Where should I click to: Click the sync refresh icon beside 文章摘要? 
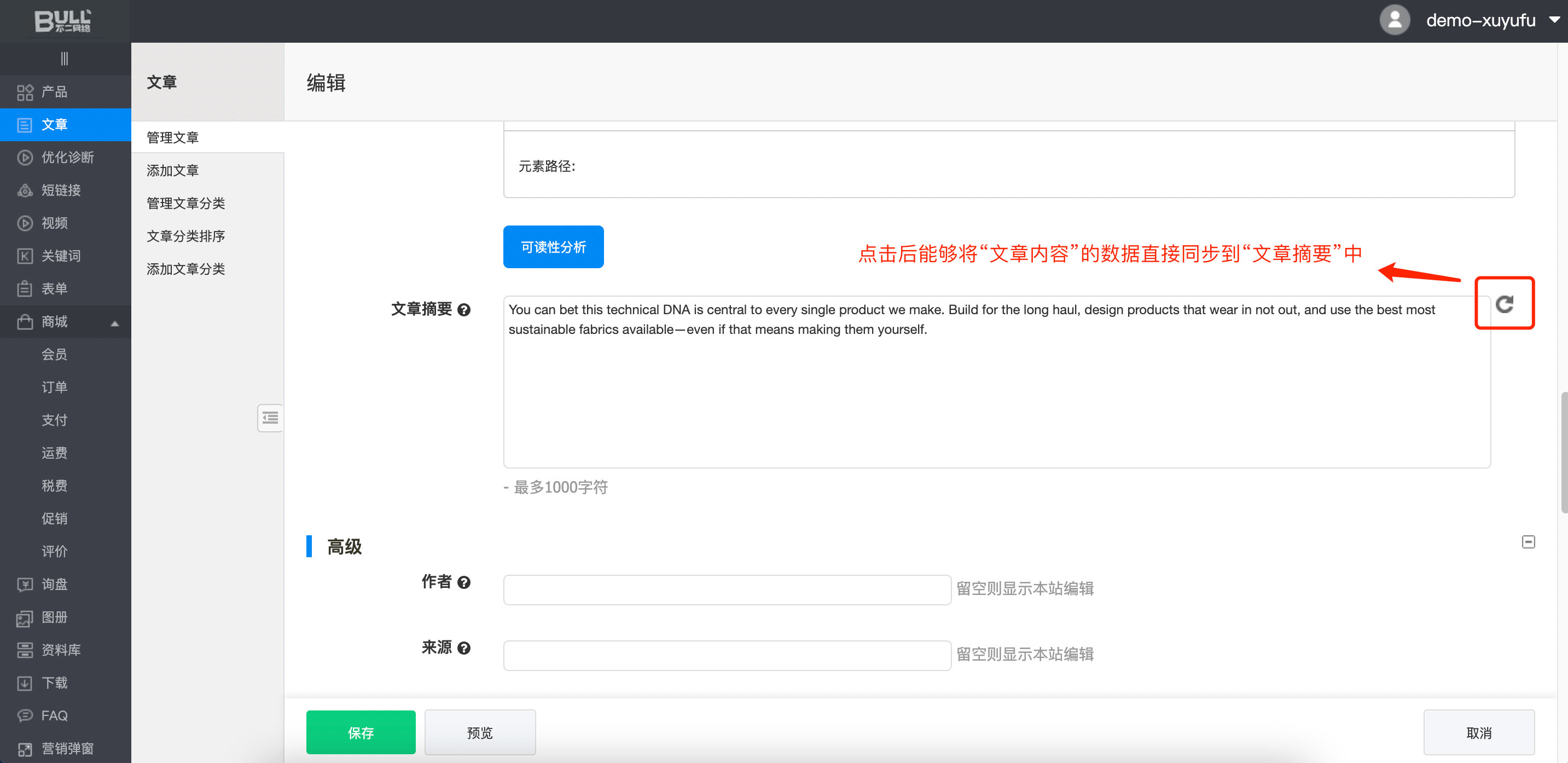[1504, 304]
